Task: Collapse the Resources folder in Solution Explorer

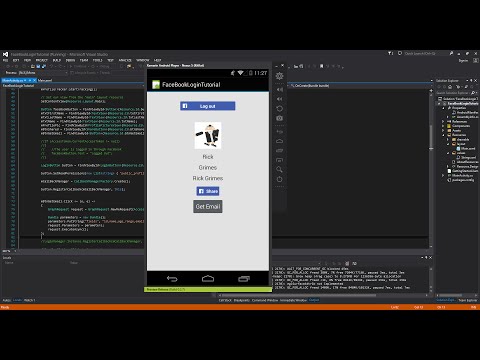Action: 443,135
